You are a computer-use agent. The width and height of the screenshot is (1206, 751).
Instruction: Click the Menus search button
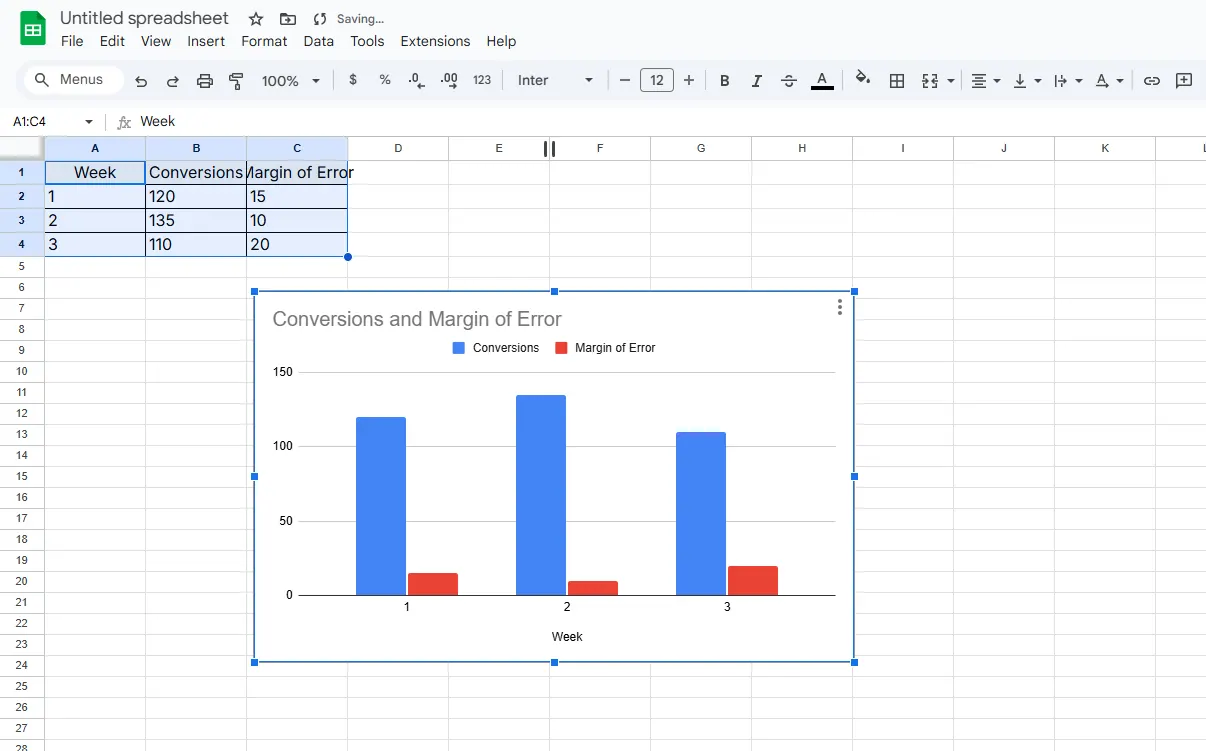coord(70,80)
